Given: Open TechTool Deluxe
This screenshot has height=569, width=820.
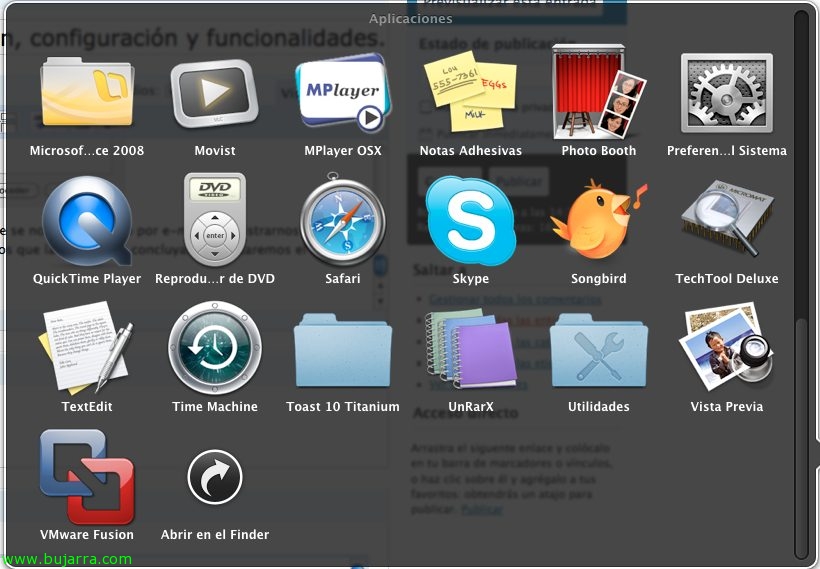Looking at the screenshot, I should 726,222.
